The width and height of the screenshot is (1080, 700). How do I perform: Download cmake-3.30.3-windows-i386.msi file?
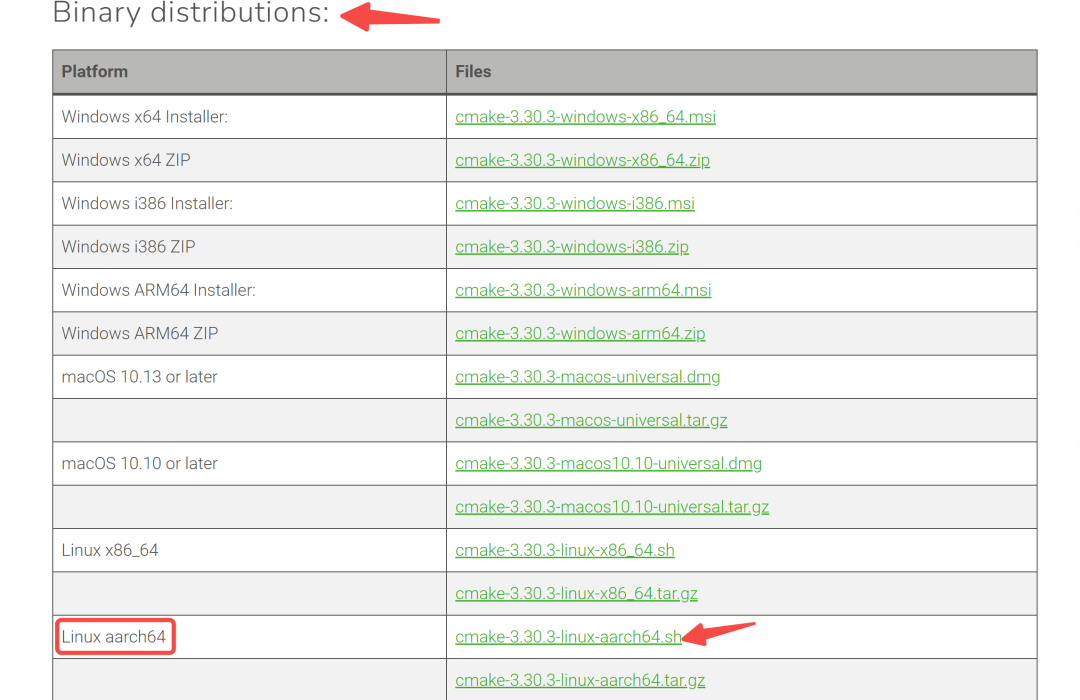(575, 204)
